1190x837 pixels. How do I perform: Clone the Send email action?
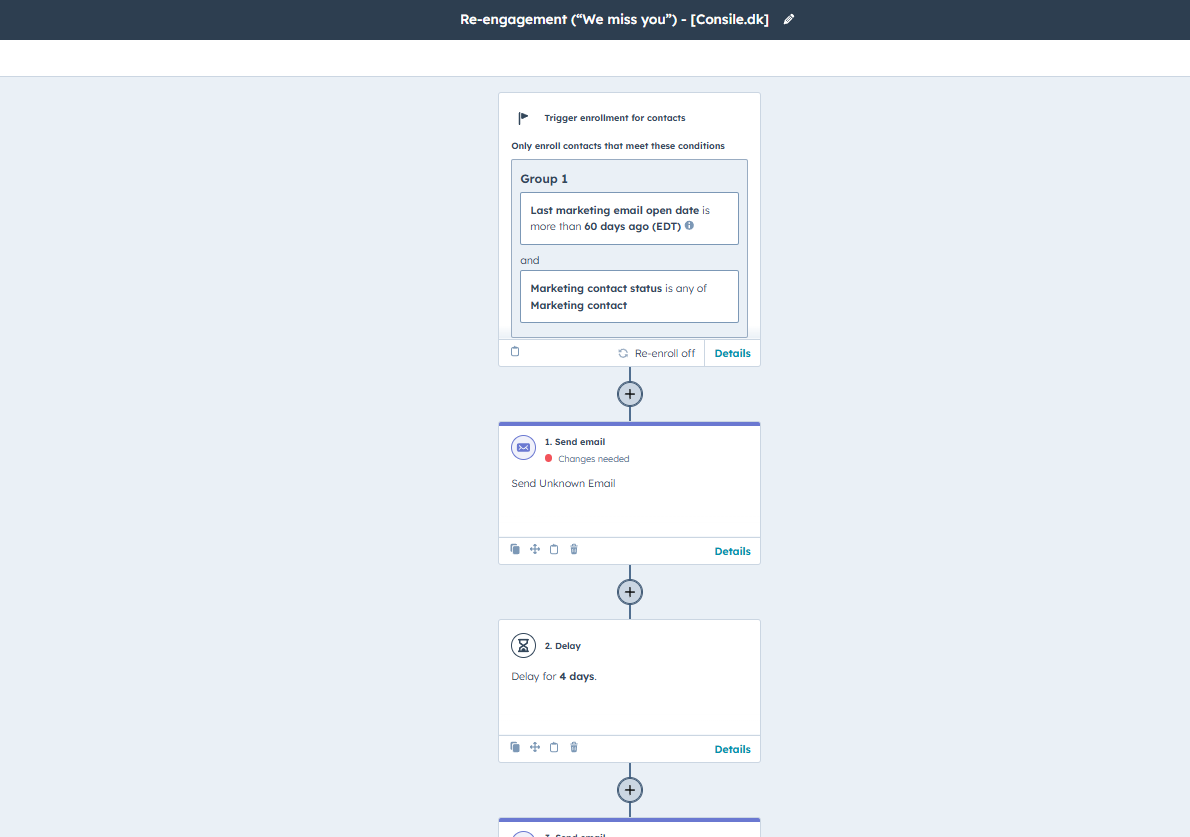point(515,549)
